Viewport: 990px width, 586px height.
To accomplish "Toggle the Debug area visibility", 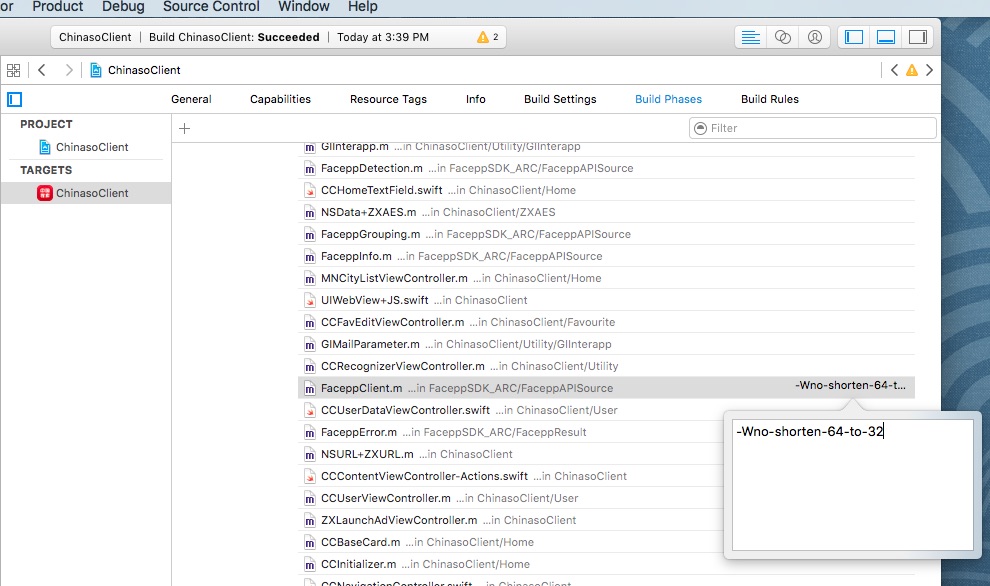I will click(x=885, y=37).
